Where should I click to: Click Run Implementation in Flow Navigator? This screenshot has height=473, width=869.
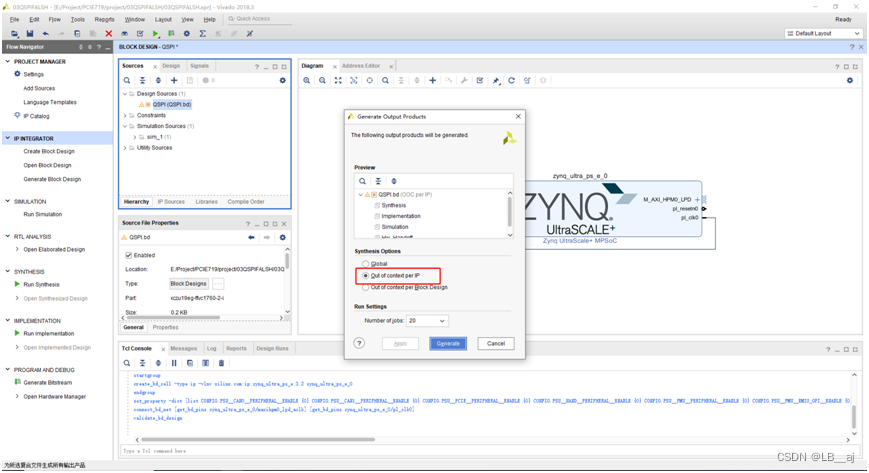49,334
